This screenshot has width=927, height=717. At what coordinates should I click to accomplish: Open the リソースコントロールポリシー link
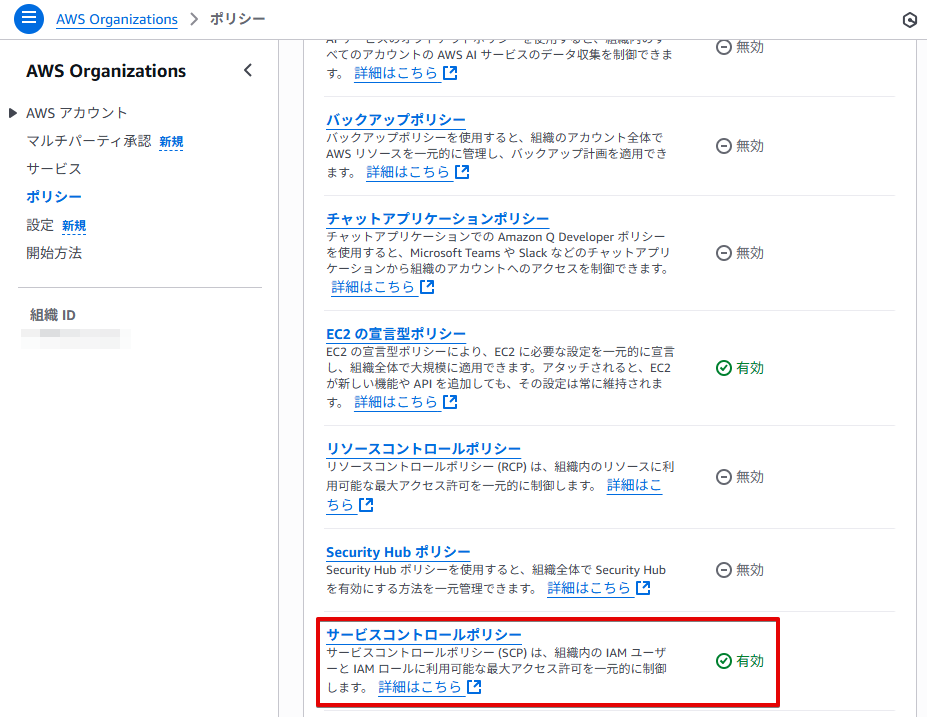[x=423, y=449]
